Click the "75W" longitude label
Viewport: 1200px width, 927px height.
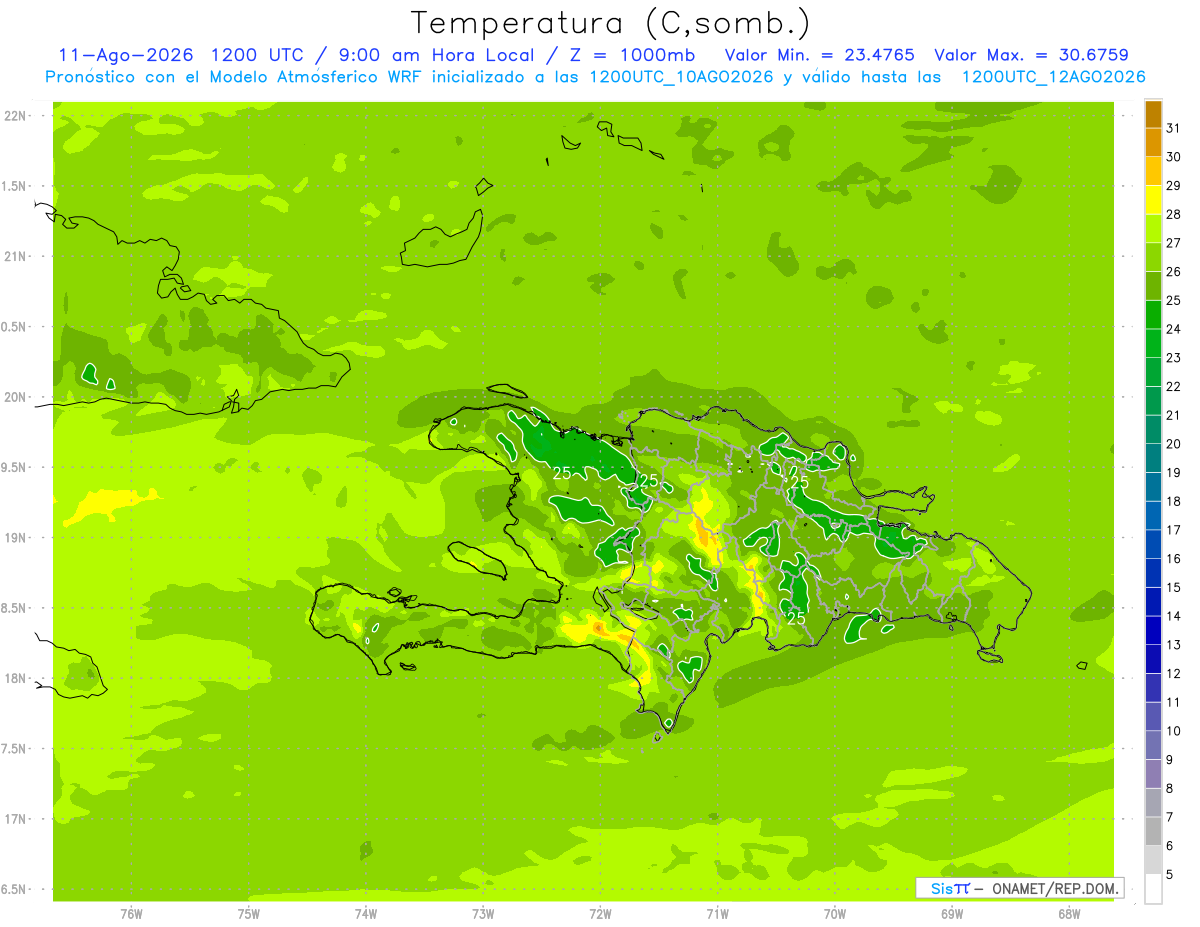pos(249,913)
